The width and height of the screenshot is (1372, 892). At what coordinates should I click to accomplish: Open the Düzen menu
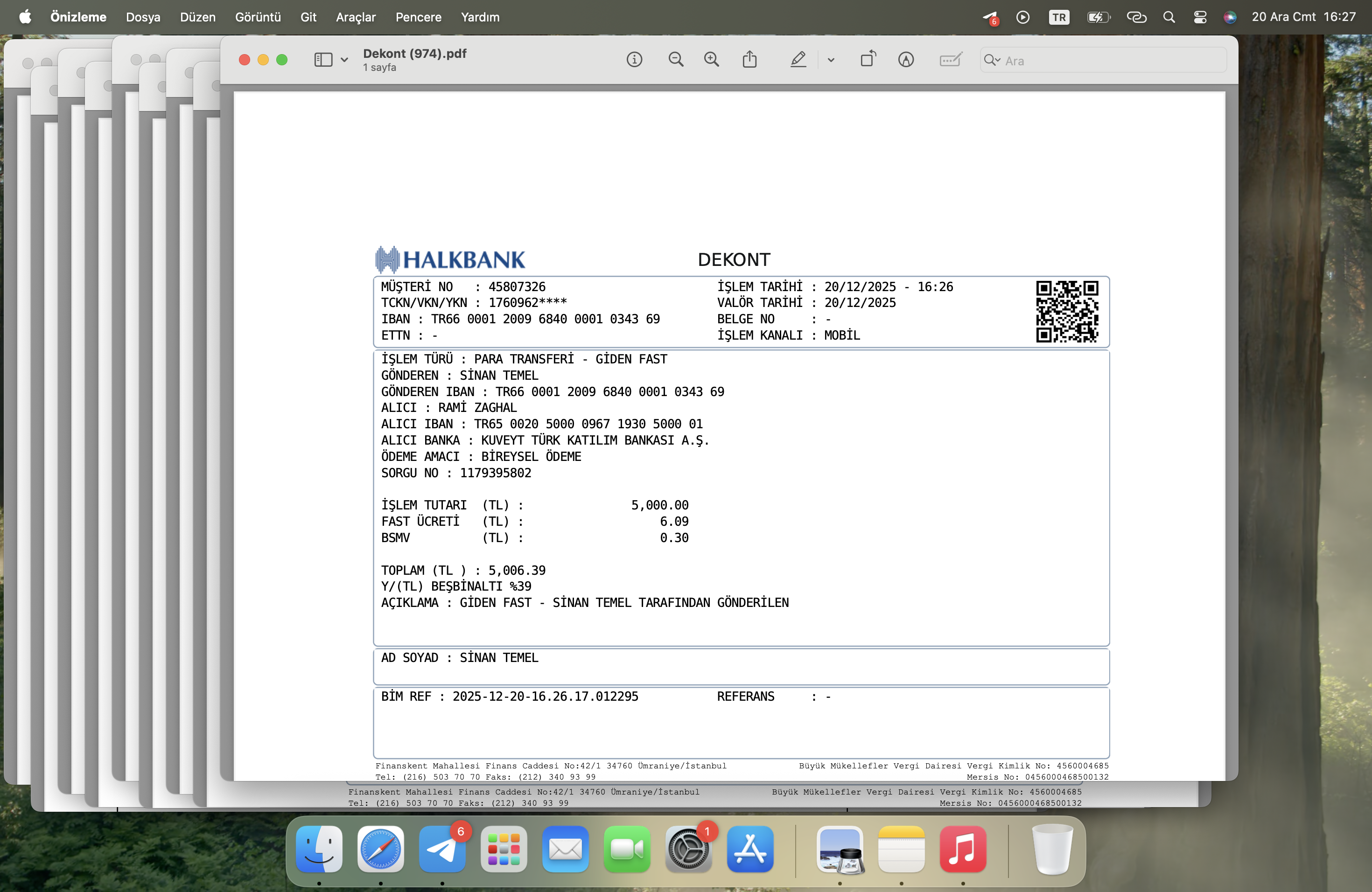pyautogui.click(x=198, y=17)
